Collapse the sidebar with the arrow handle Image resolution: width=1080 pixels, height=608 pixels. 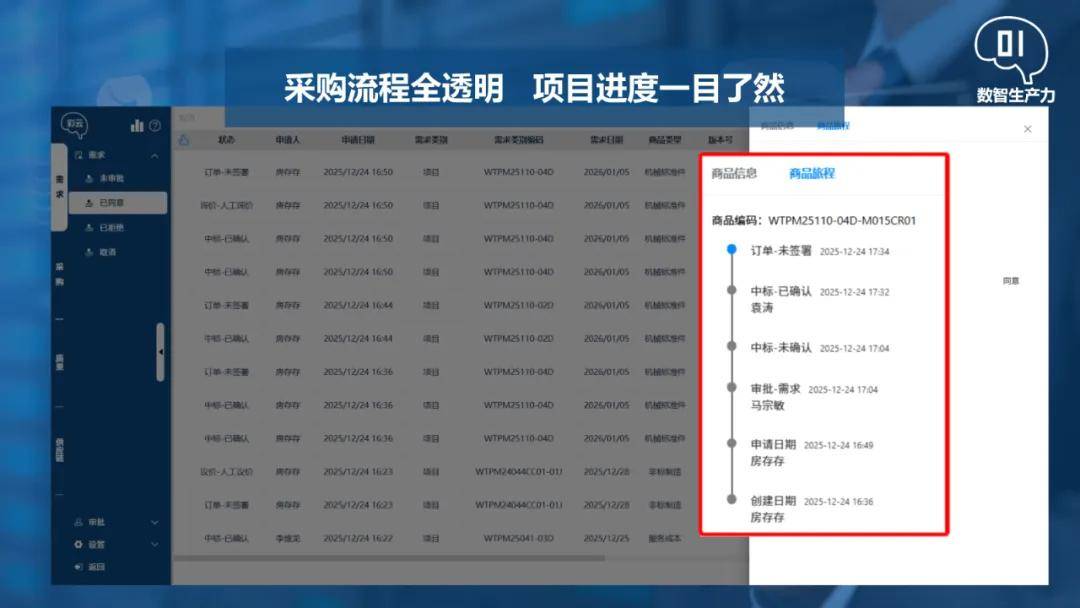click(x=160, y=352)
